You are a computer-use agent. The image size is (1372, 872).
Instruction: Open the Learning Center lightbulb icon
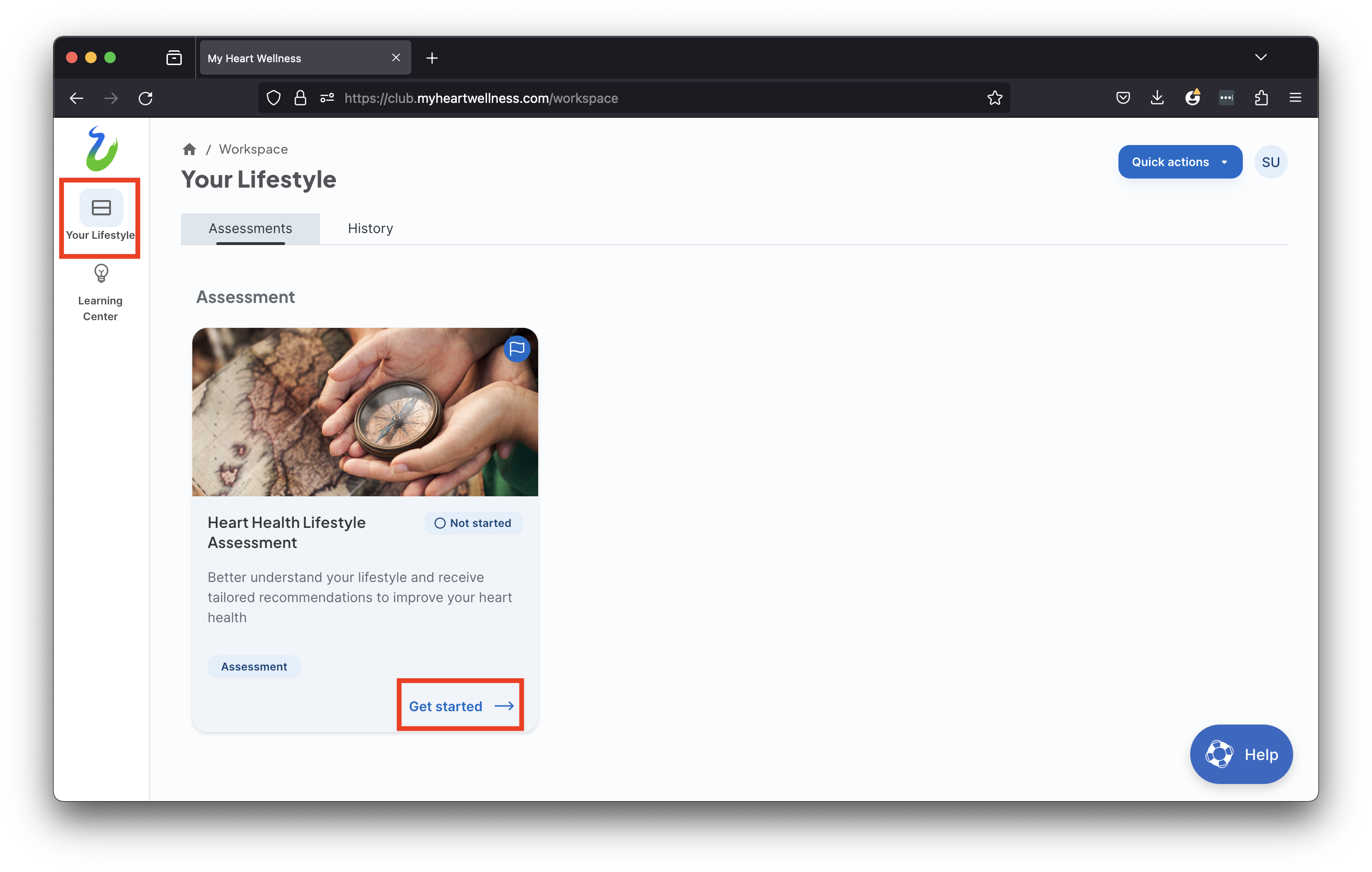pyautogui.click(x=101, y=274)
